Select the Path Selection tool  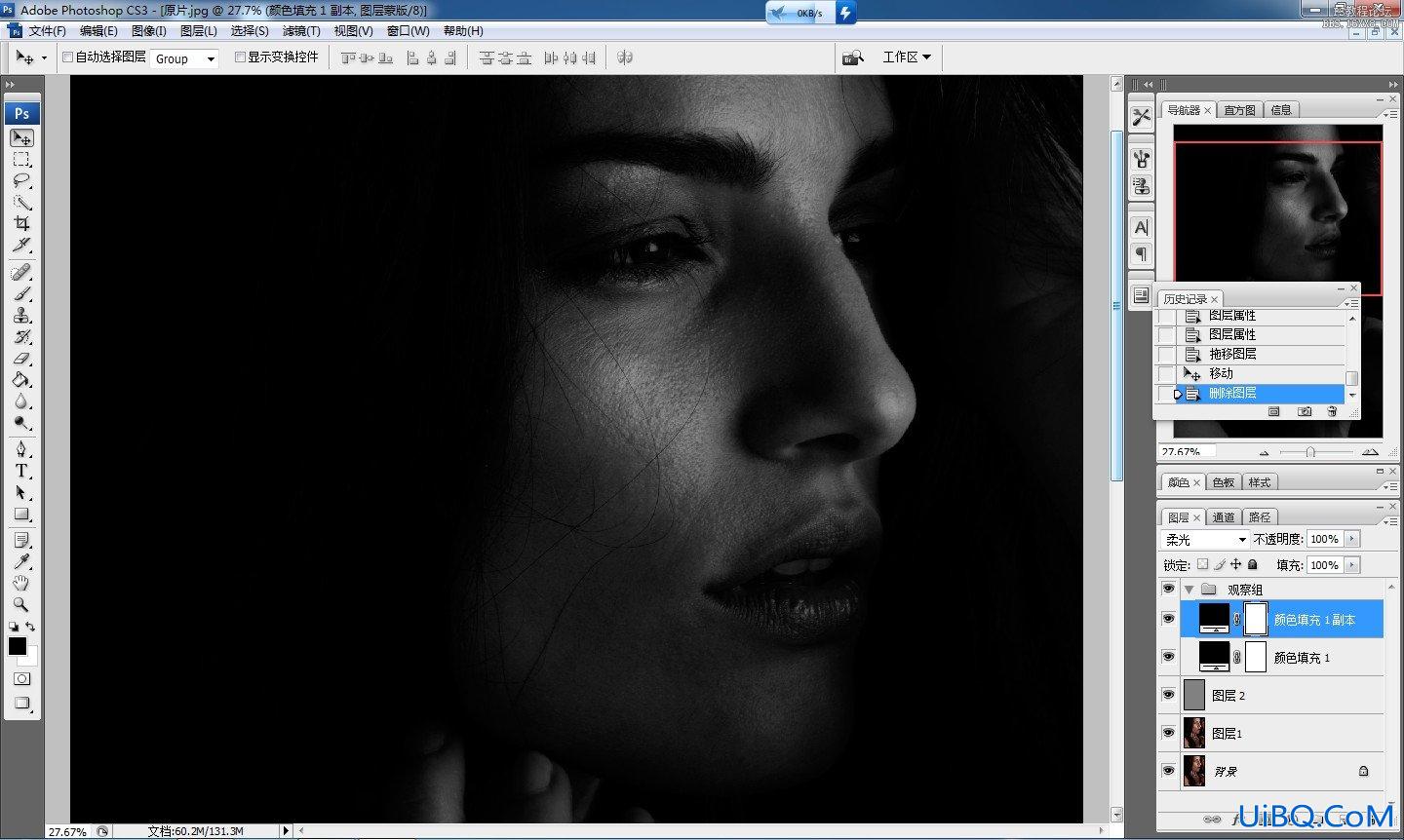[21, 492]
